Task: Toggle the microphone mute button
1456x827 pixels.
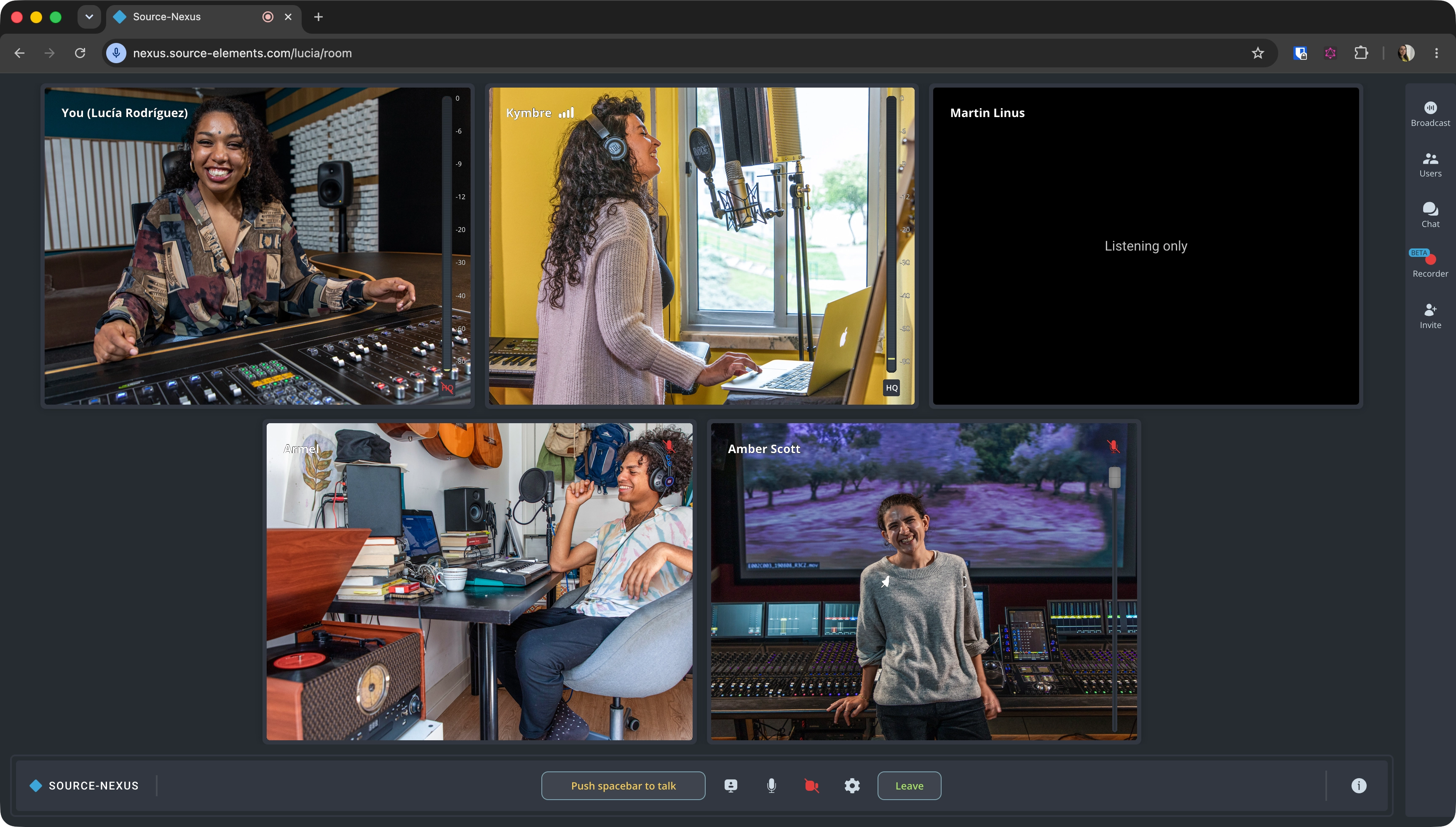Action: (771, 786)
